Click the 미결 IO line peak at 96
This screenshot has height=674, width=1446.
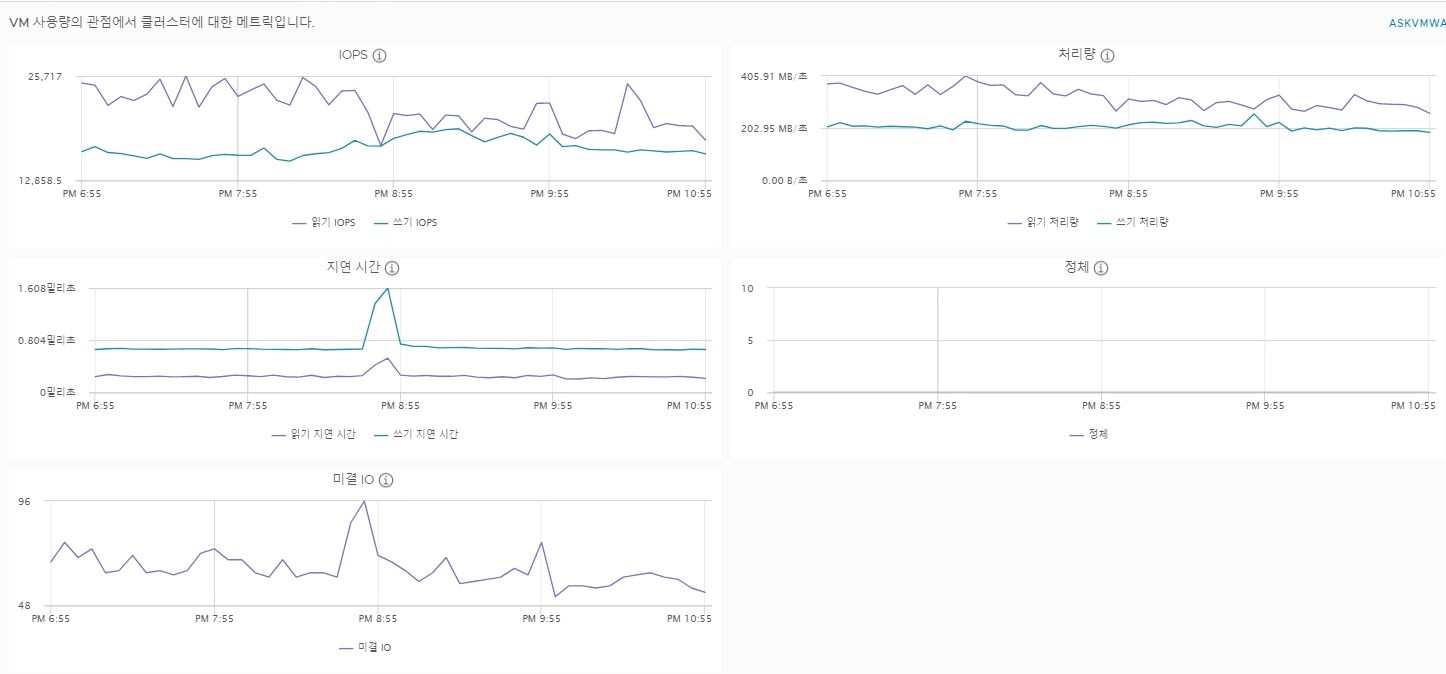click(x=364, y=501)
